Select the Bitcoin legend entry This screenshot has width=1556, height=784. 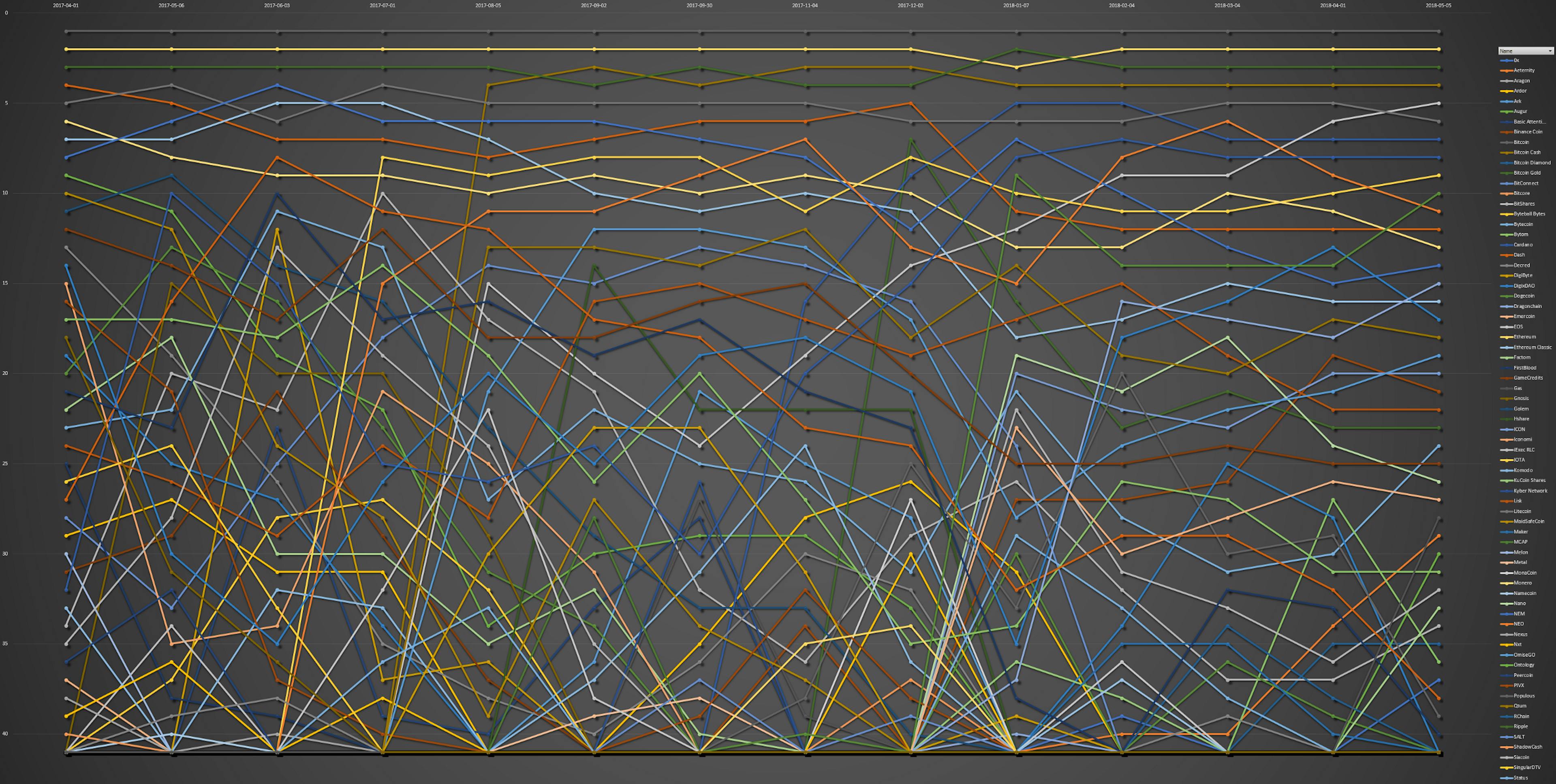click(1521, 143)
